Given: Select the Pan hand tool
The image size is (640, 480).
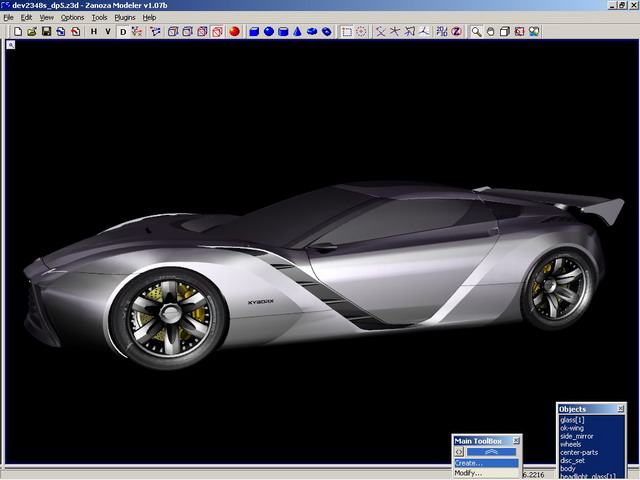Looking at the screenshot, I should pos(491,31).
